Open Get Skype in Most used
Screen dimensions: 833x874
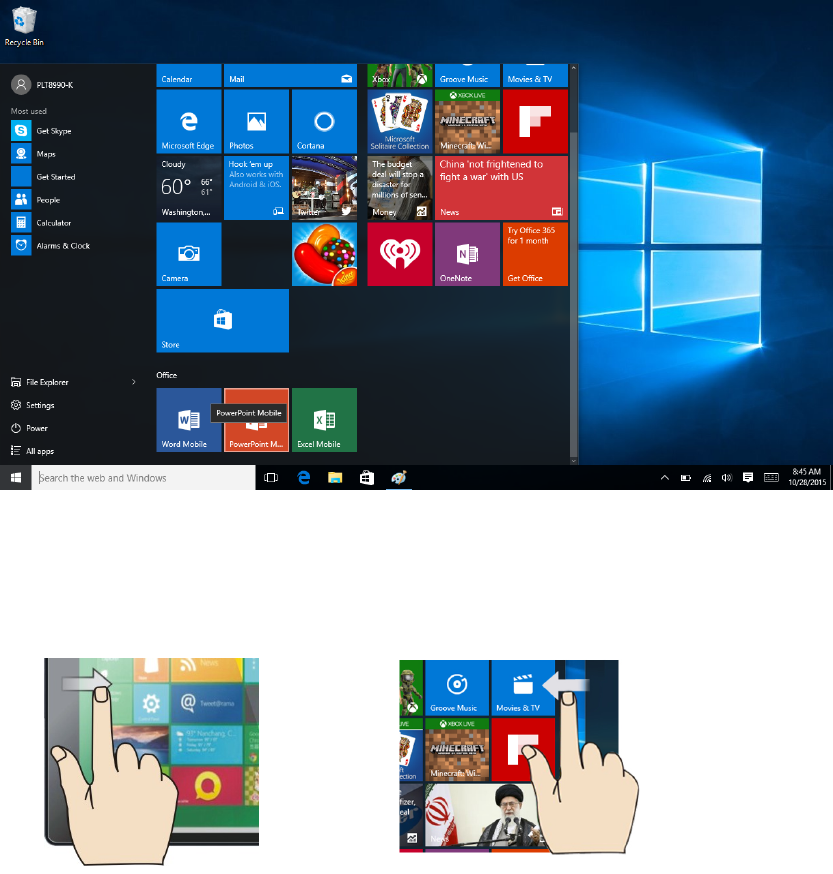click(72, 130)
